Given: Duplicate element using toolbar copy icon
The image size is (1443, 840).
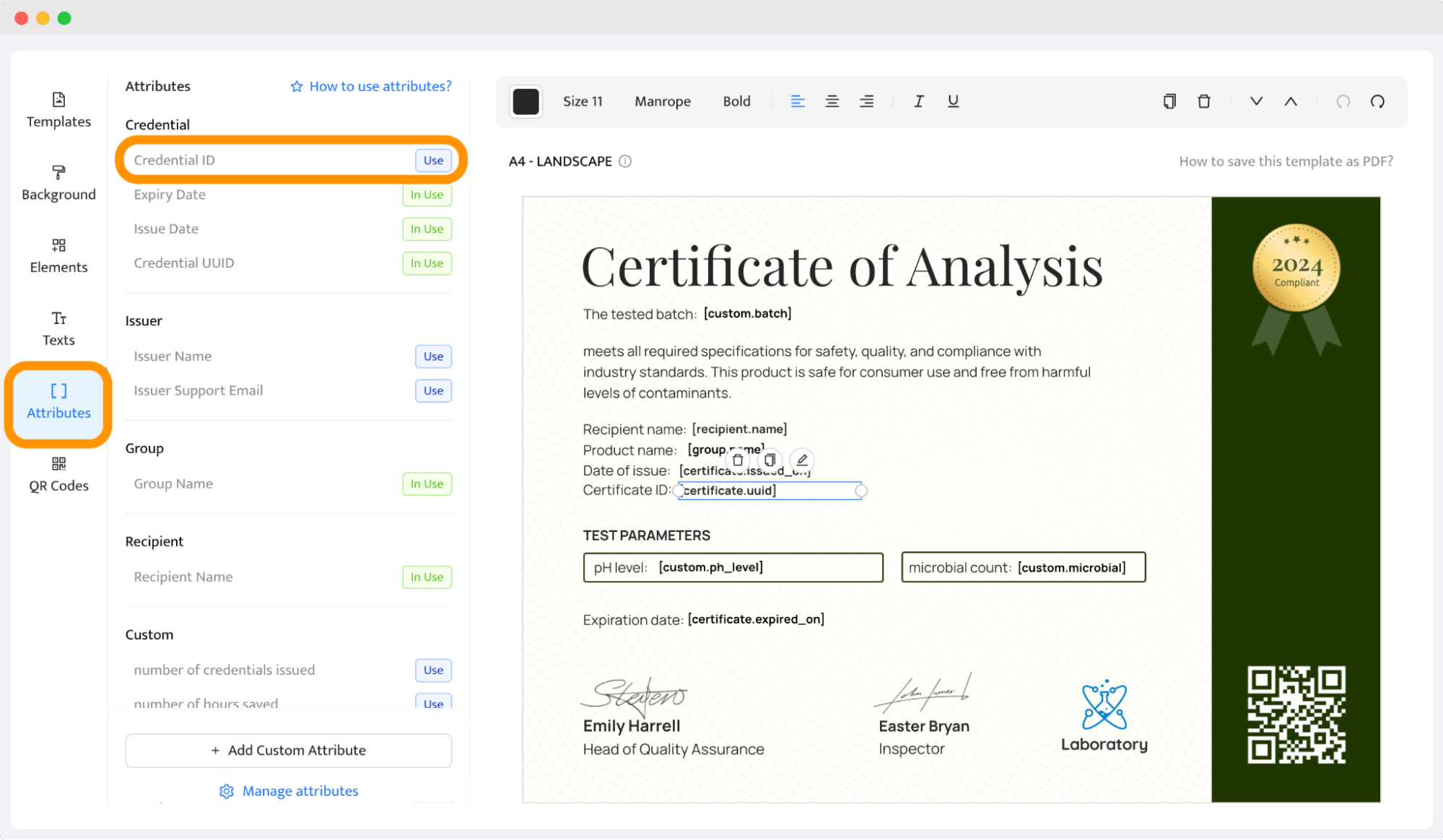Looking at the screenshot, I should [1169, 102].
